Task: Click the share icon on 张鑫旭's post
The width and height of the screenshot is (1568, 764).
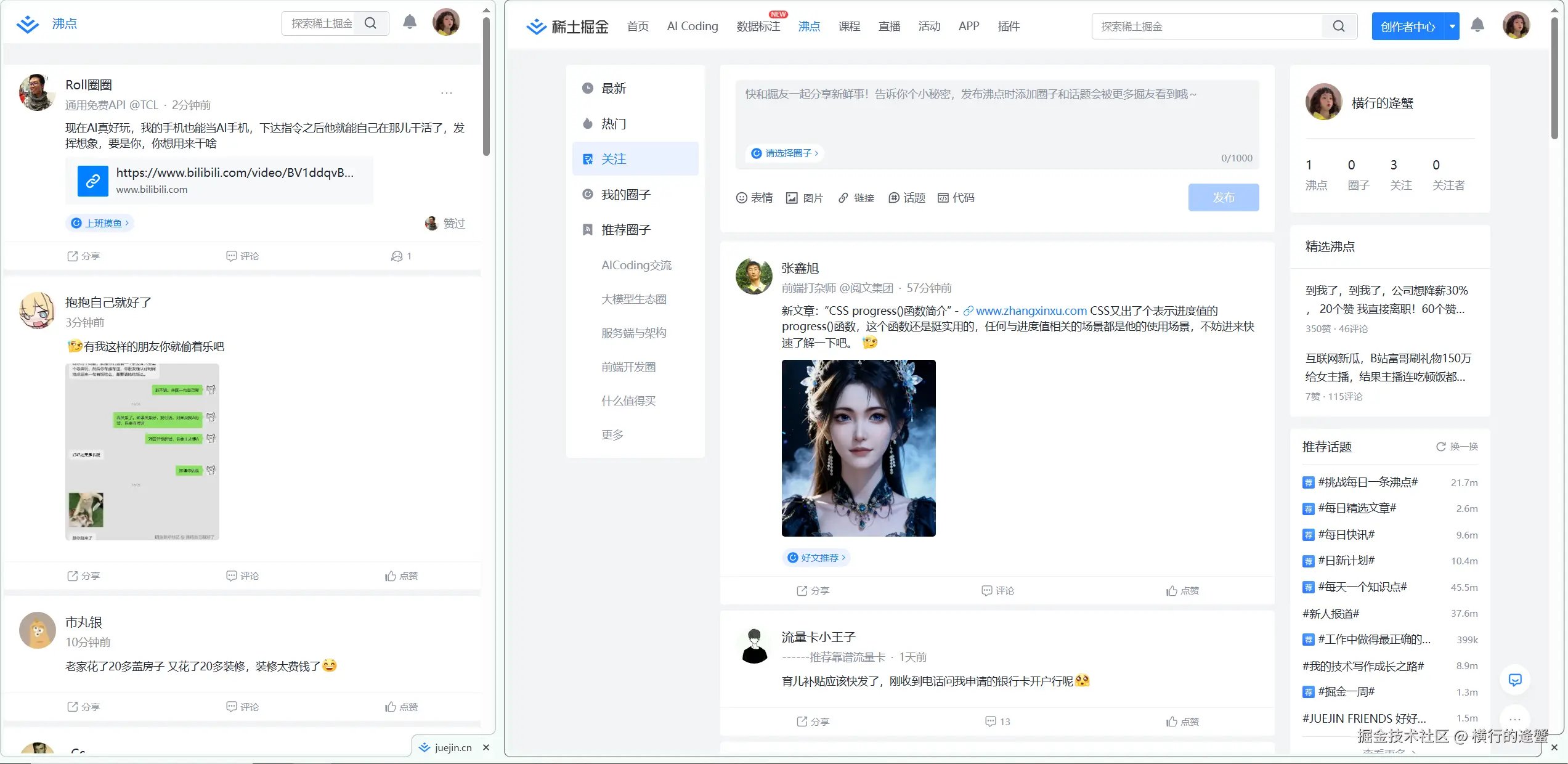Action: coord(802,590)
